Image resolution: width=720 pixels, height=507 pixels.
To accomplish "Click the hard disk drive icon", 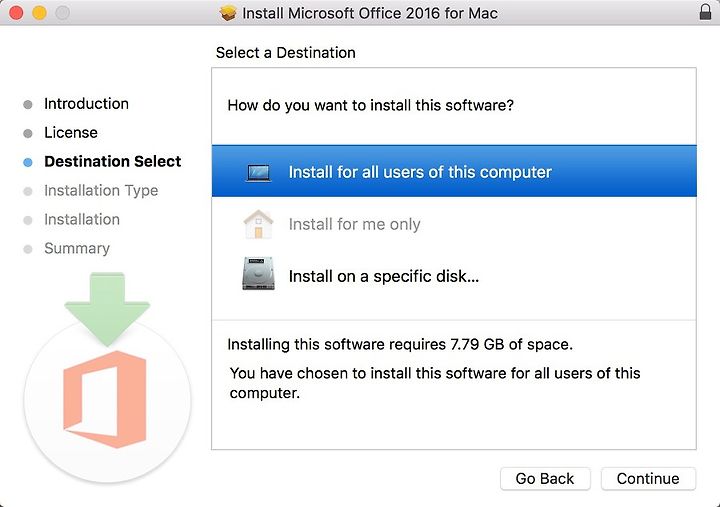I will click(258, 273).
